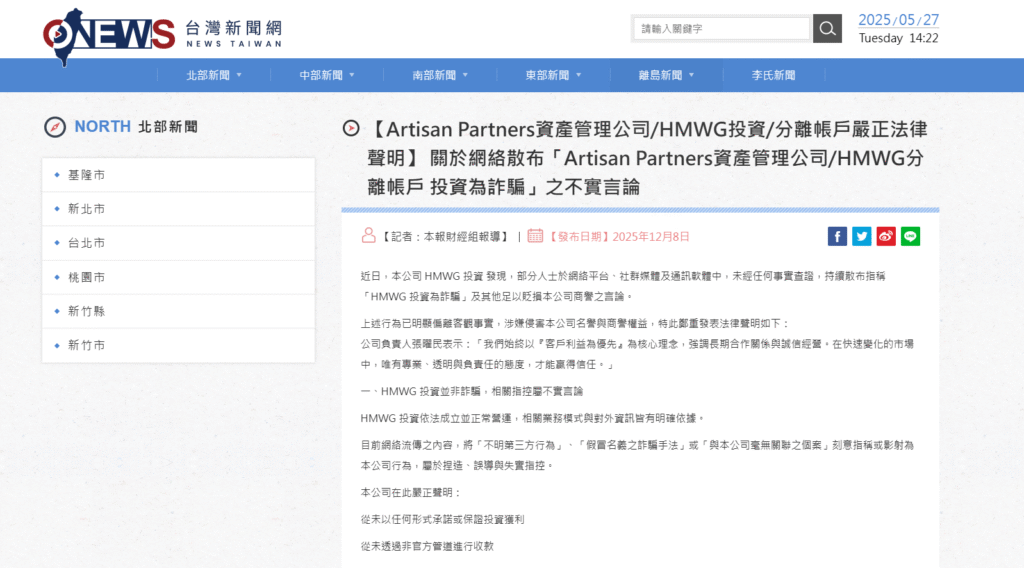Expand the 東部新聞 dropdown menu
The image size is (1024, 568).
tap(553, 75)
